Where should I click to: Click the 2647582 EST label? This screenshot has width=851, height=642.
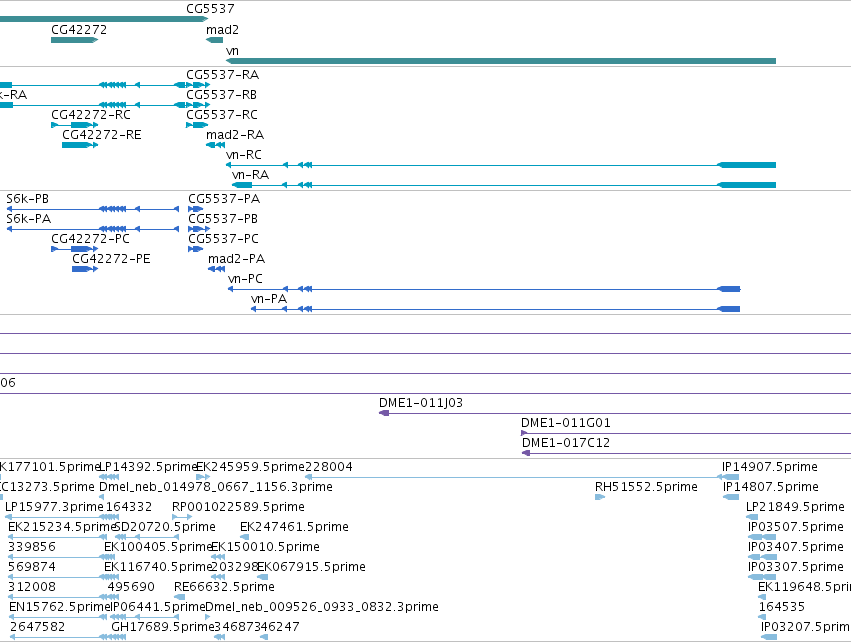click(37, 627)
